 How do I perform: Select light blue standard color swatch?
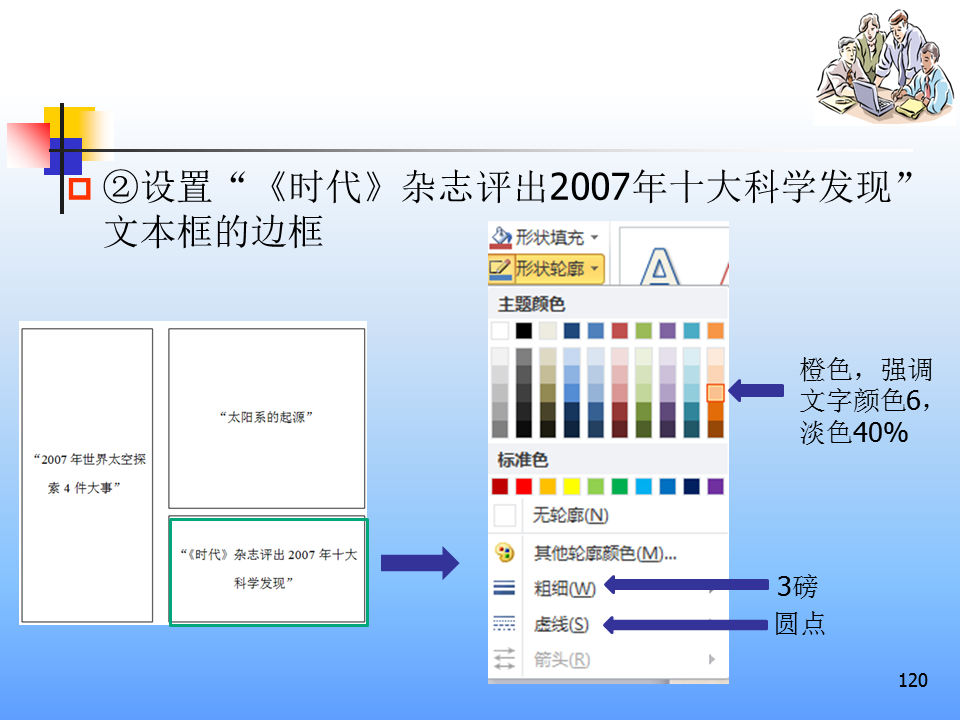click(643, 486)
